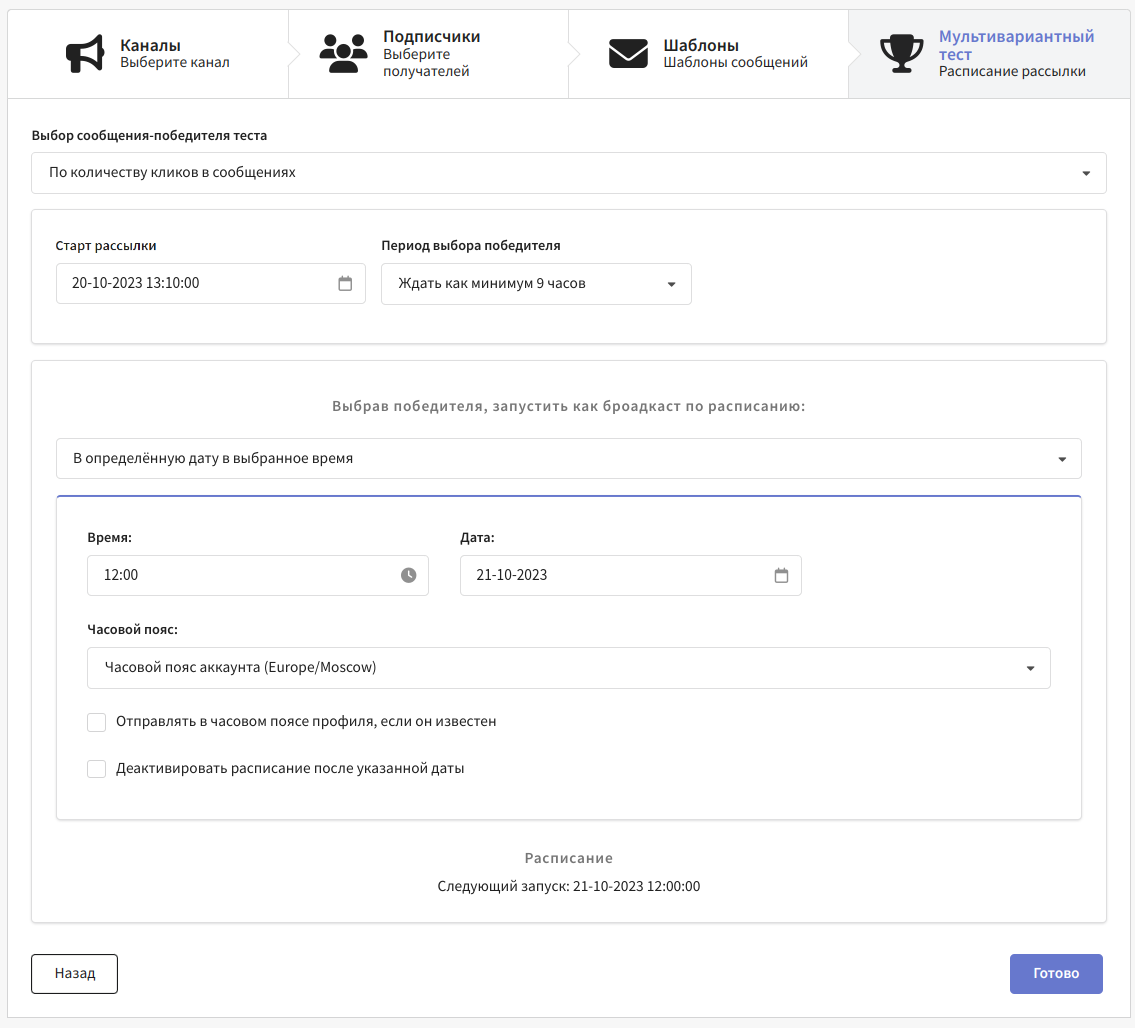This screenshot has width=1135, height=1028.
Task: Enable Отправлять в часовом поясе профиля checkbox
Action: 97,722
